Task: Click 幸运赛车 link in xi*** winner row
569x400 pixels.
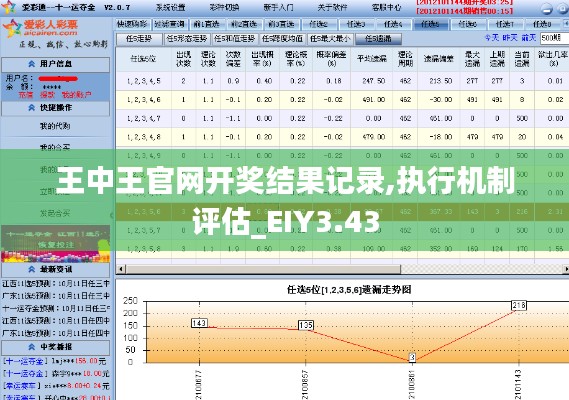Action: point(22,385)
